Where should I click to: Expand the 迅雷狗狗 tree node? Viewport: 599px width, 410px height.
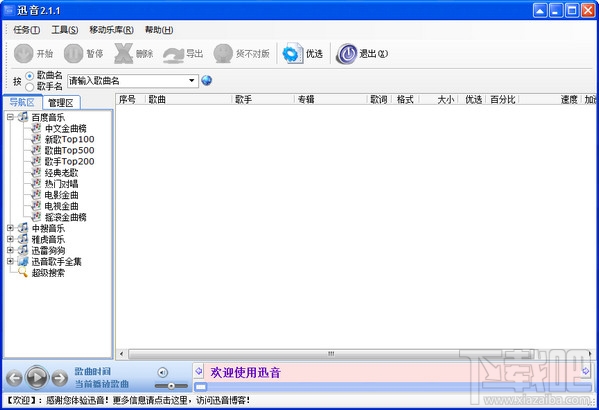click(x=10, y=250)
